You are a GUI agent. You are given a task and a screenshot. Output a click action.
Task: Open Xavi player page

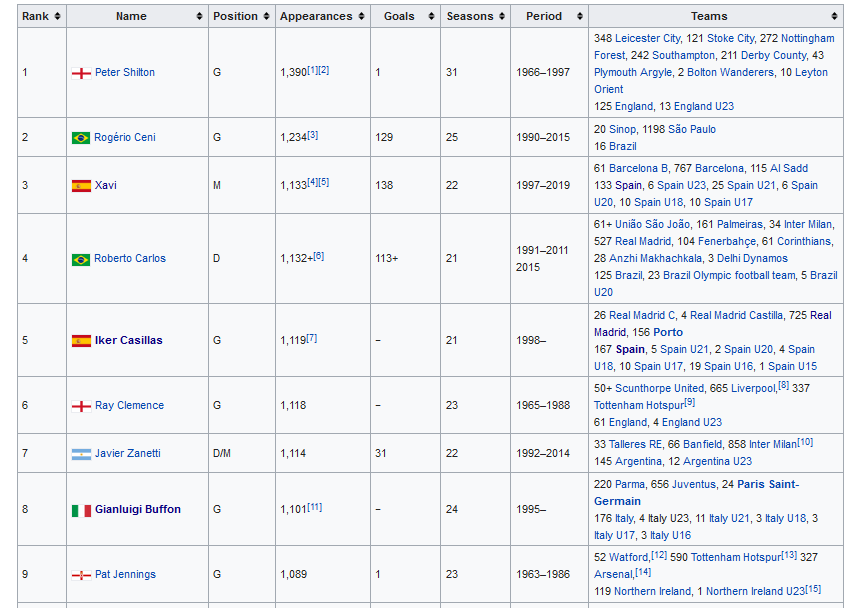[x=106, y=185]
